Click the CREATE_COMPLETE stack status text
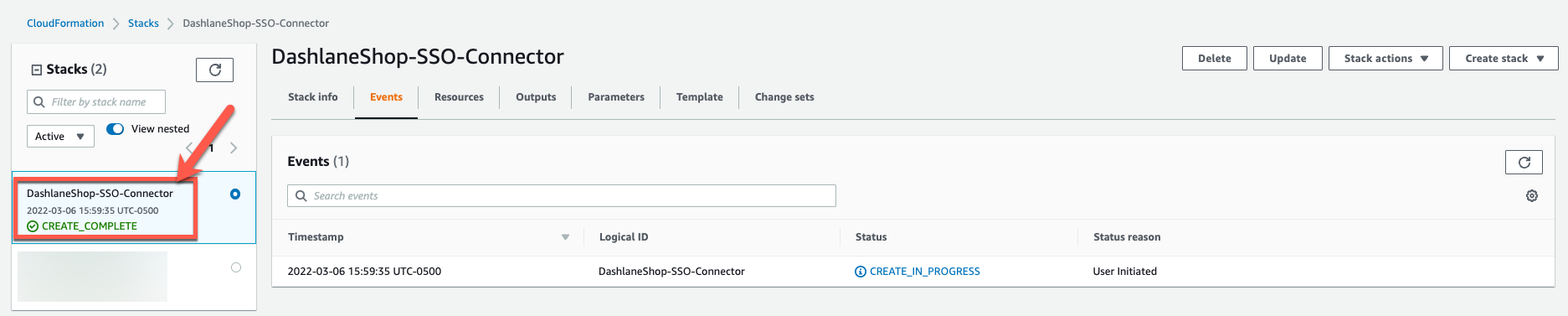Screen dimensions: 1568x316 (x=90, y=226)
